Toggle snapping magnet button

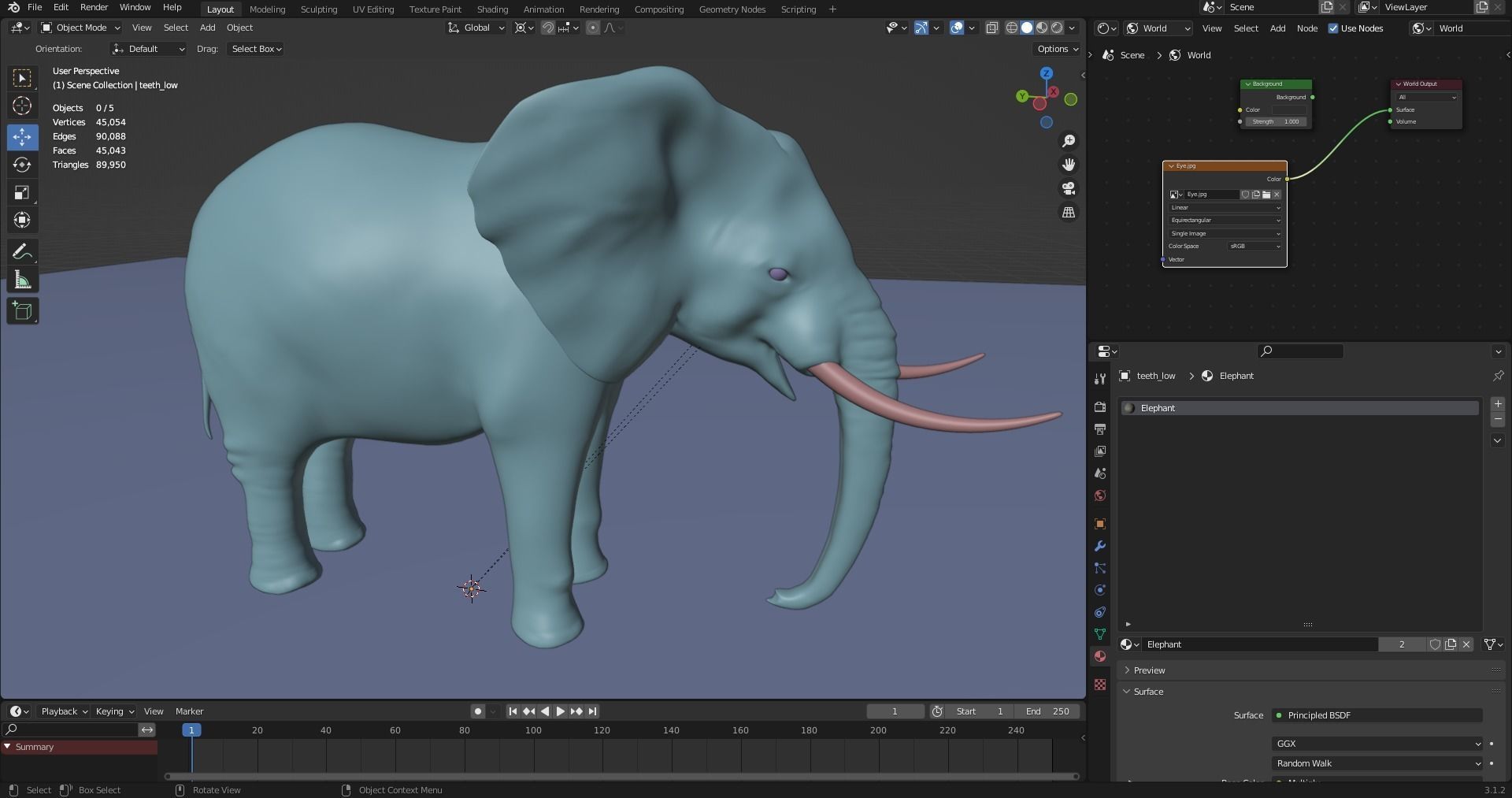[548, 28]
